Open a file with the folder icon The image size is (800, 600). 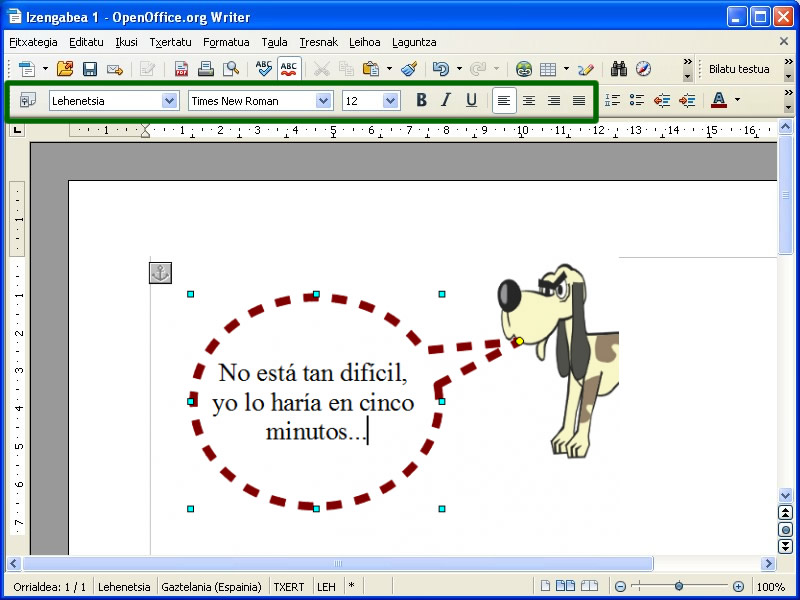point(65,69)
